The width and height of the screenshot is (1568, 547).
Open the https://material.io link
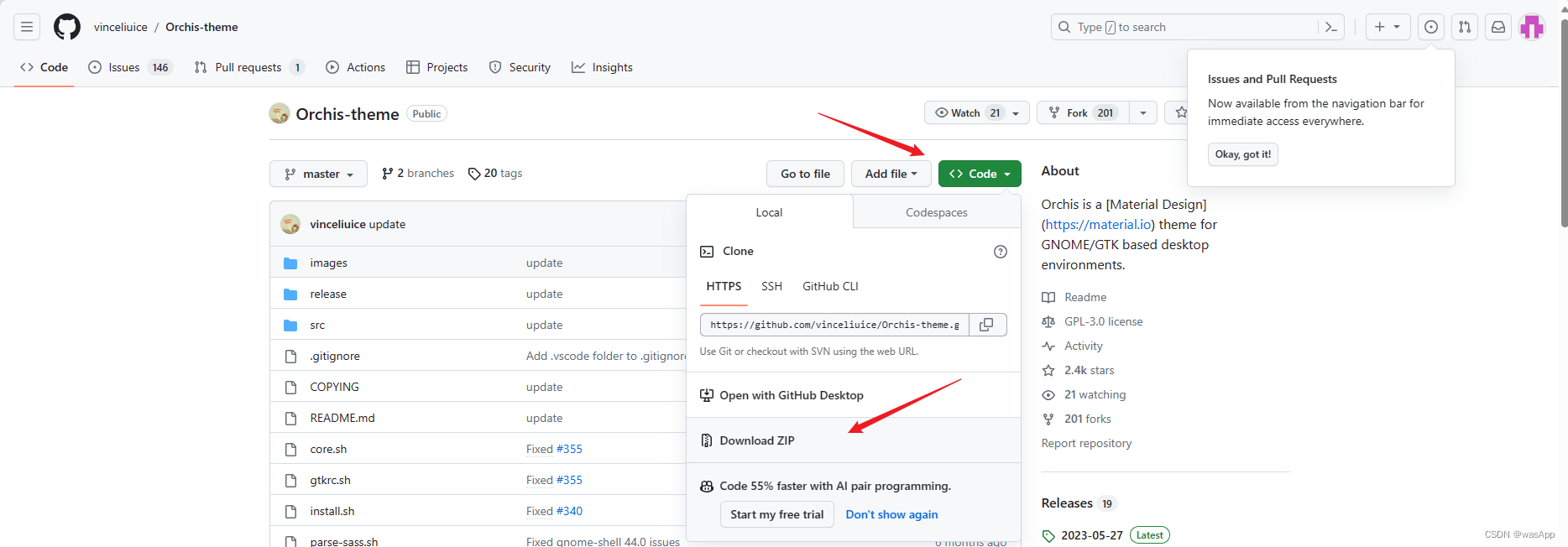point(1098,225)
